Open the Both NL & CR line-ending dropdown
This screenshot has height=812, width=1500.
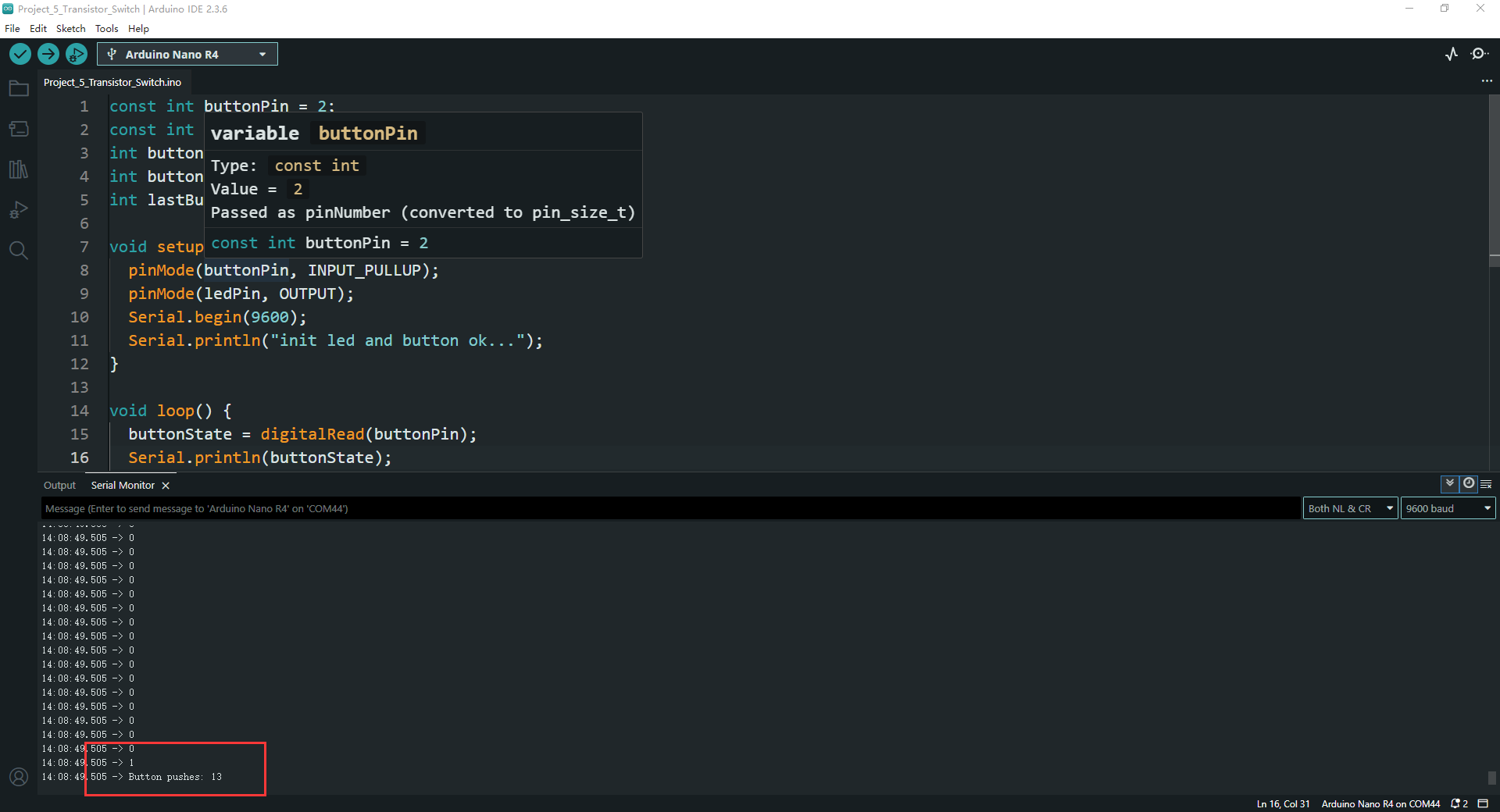click(x=1350, y=508)
